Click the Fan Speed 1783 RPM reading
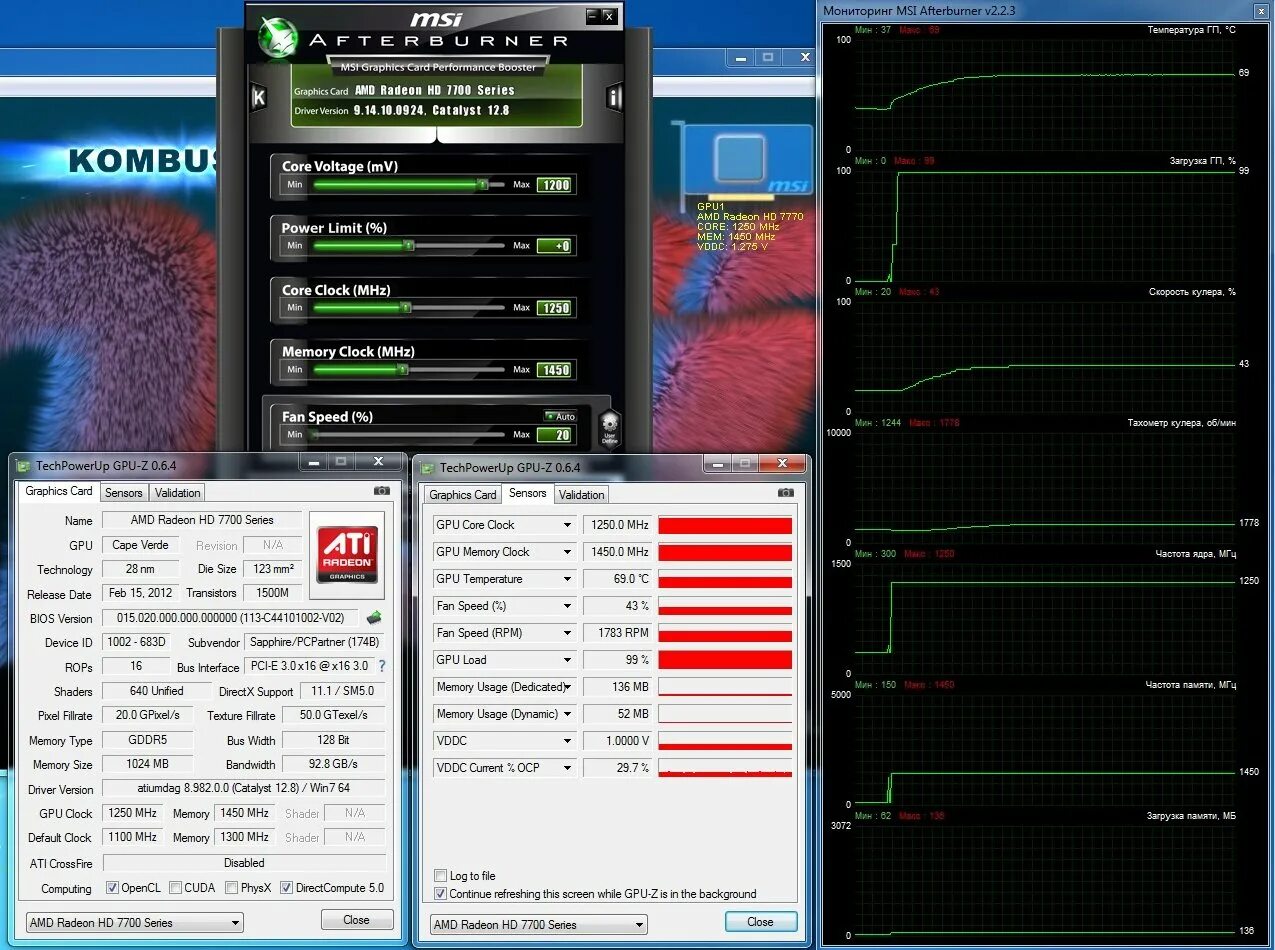The width and height of the screenshot is (1275, 950). point(617,633)
